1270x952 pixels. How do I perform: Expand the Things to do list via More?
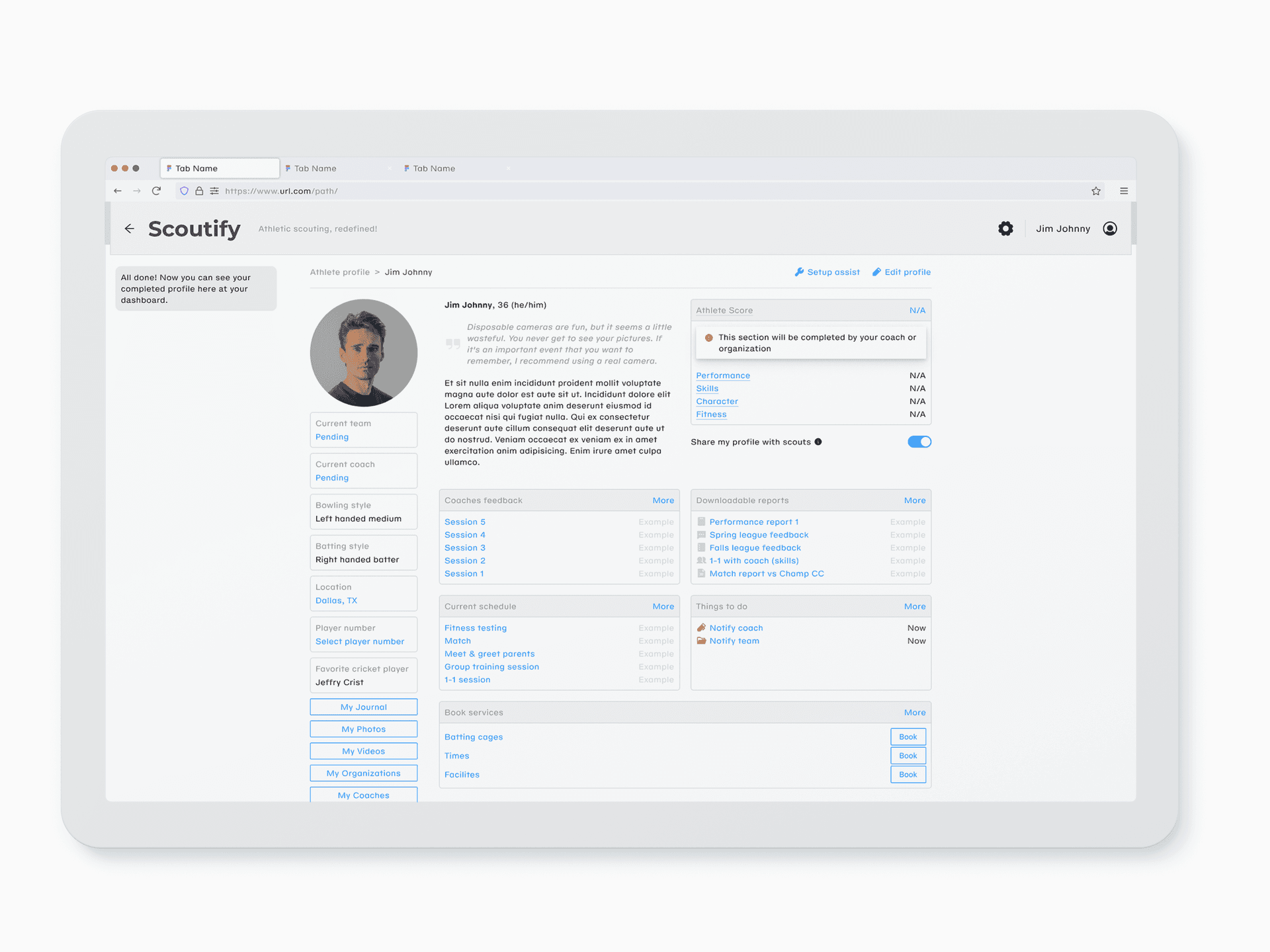915,606
